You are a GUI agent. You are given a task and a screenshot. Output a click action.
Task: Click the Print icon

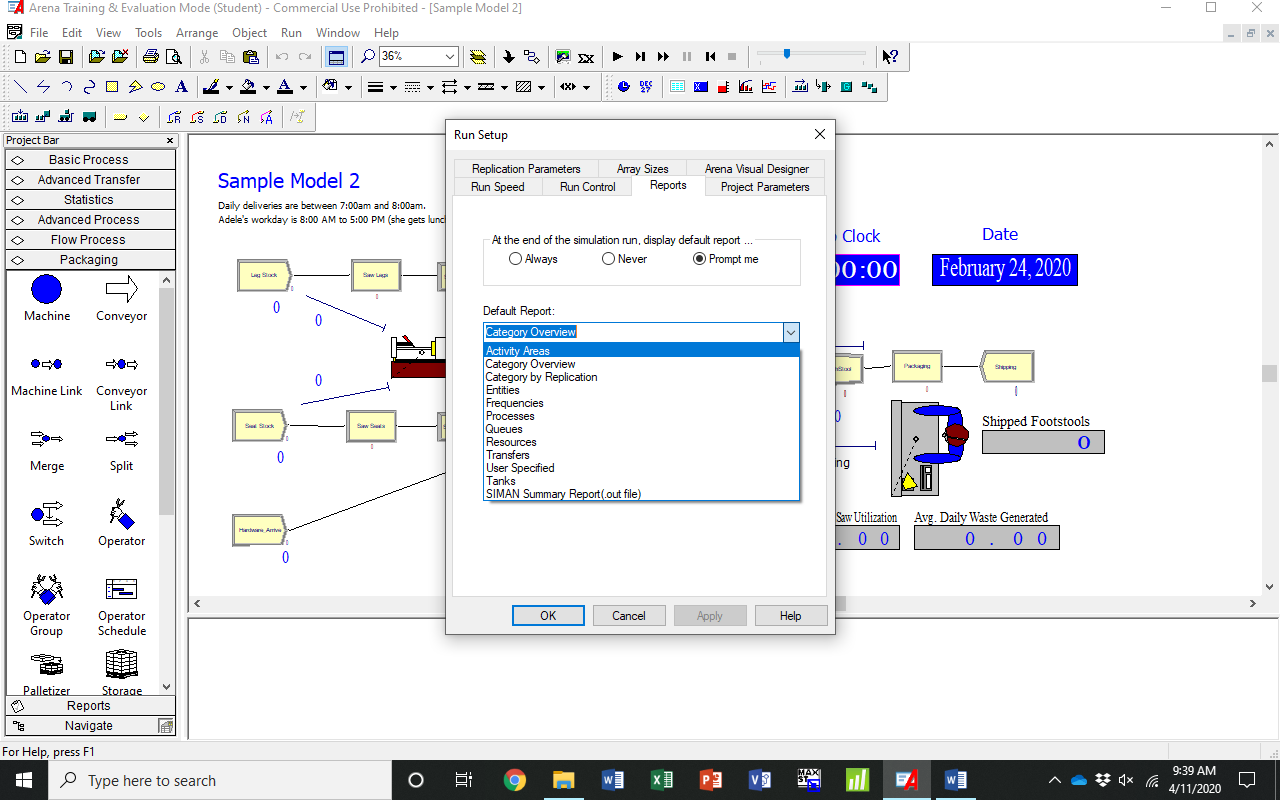click(x=150, y=57)
